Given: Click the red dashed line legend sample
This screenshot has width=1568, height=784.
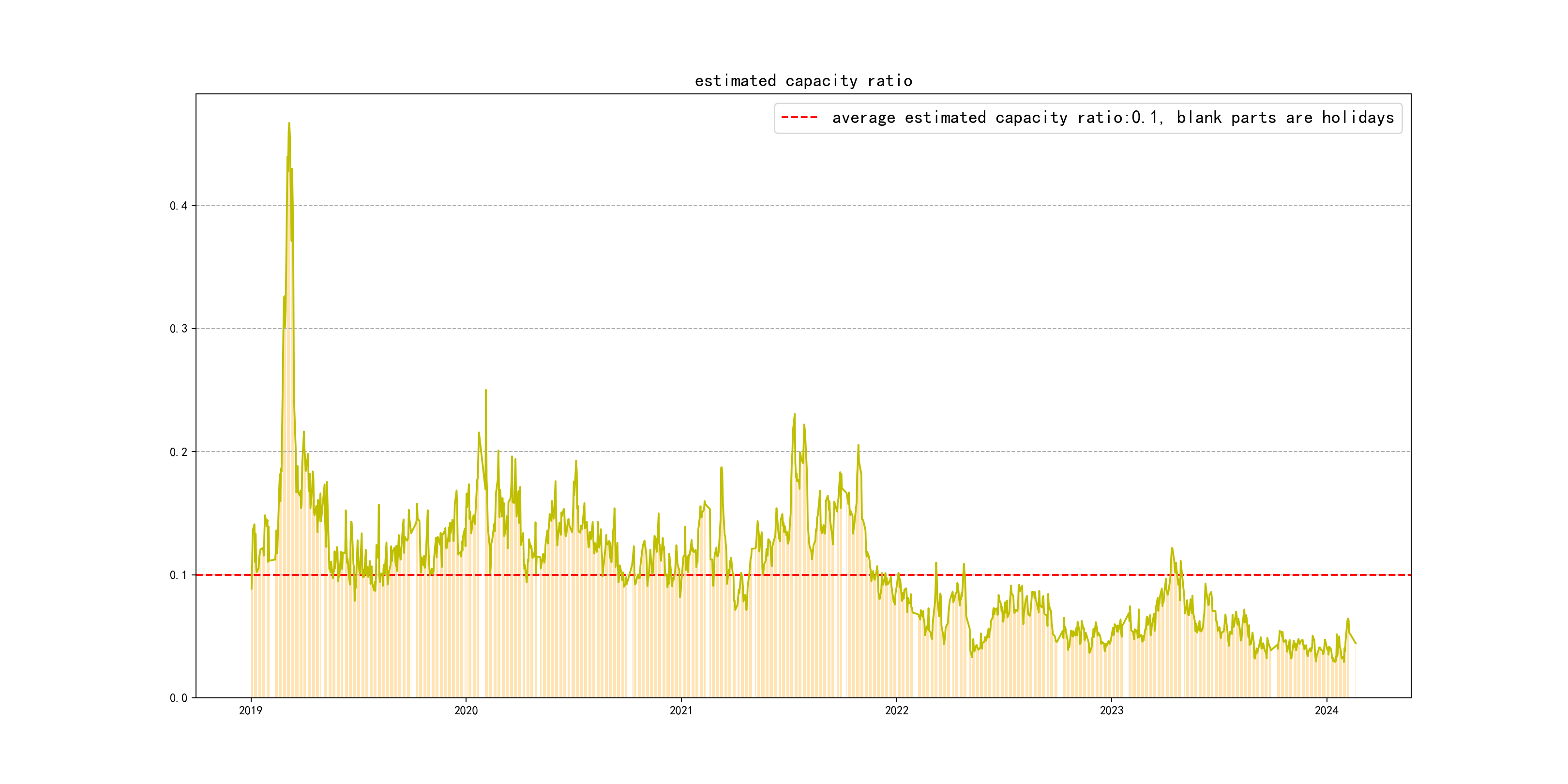Looking at the screenshot, I should [799, 118].
